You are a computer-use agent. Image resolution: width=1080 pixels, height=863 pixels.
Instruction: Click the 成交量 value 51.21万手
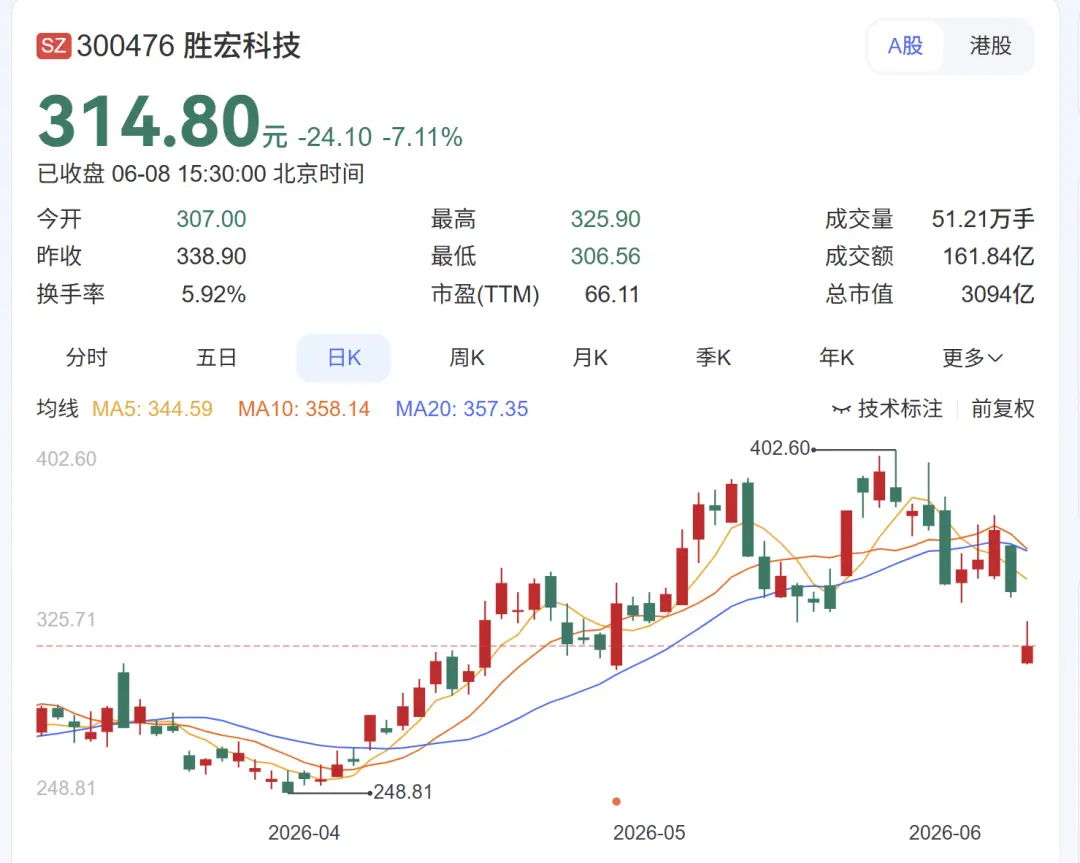[983, 219]
